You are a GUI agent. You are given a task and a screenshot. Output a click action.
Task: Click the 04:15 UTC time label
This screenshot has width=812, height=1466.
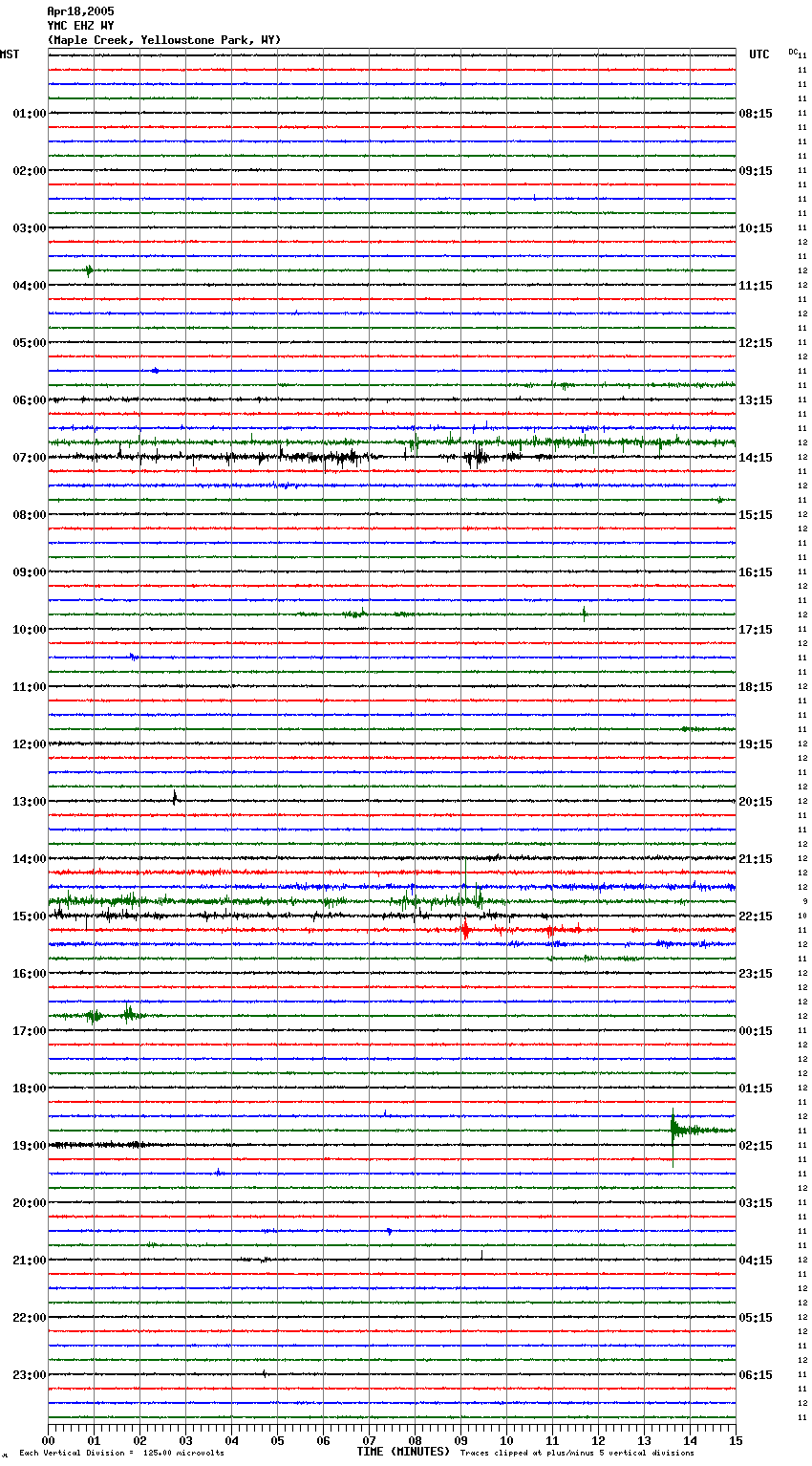pyautogui.click(x=756, y=1261)
